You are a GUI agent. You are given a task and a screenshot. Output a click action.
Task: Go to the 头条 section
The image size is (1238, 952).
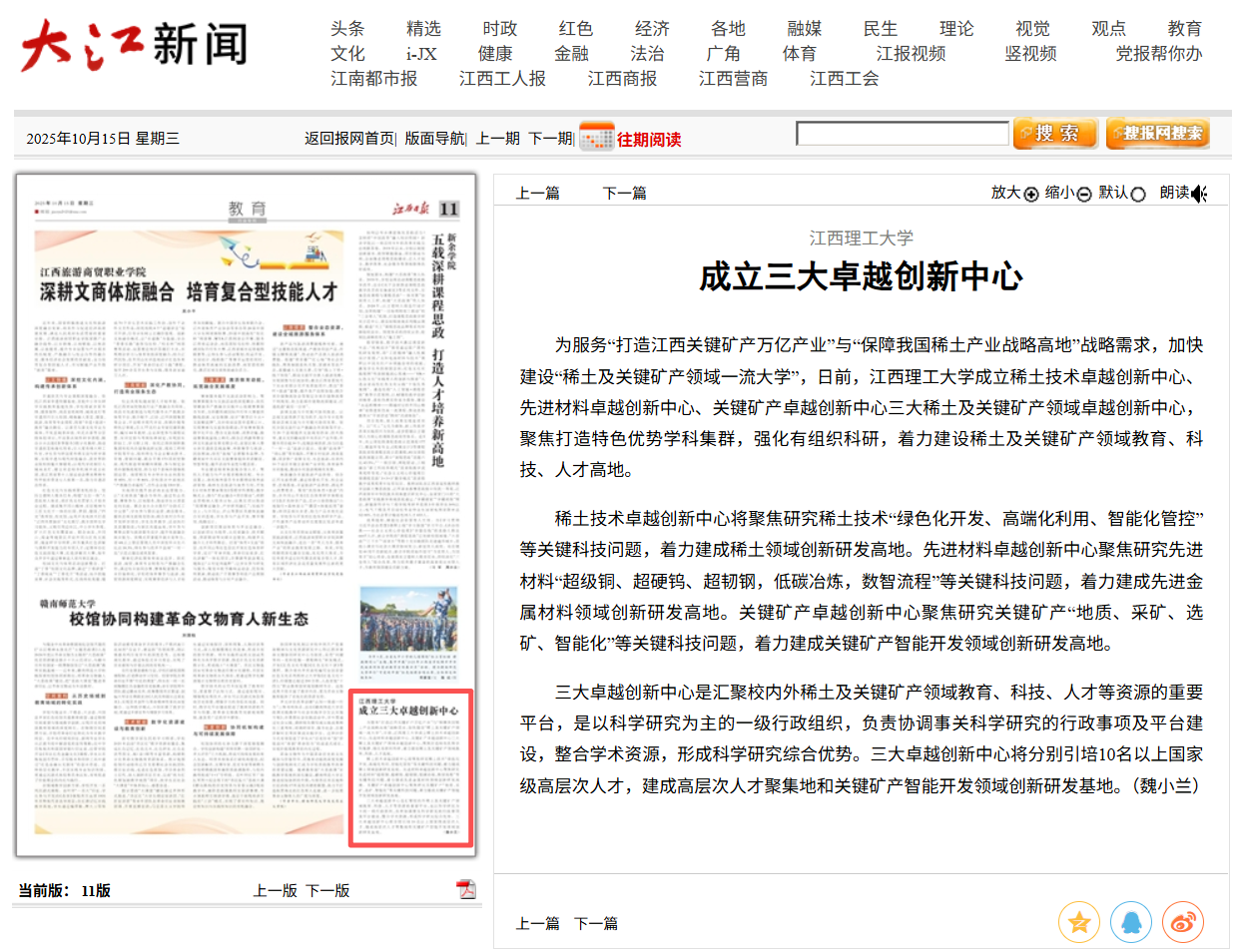point(347,29)
